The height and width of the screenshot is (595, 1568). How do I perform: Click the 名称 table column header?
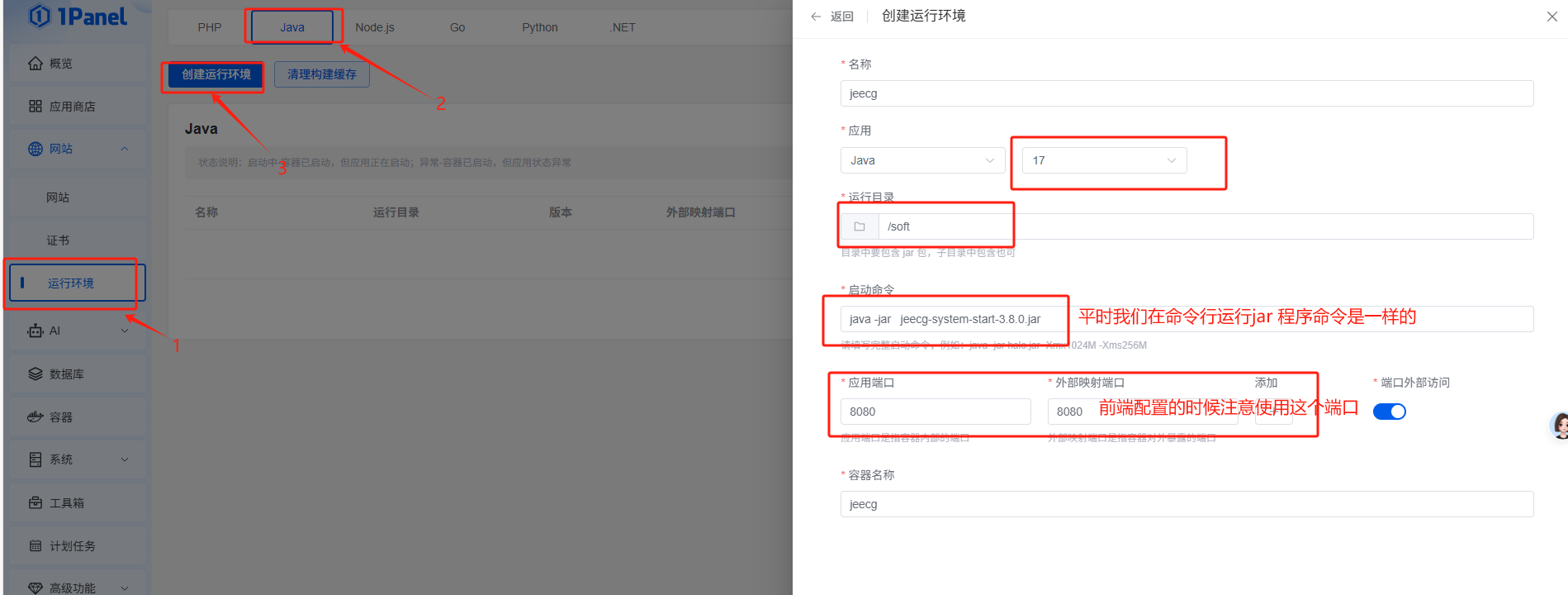[x=206, y=212]
